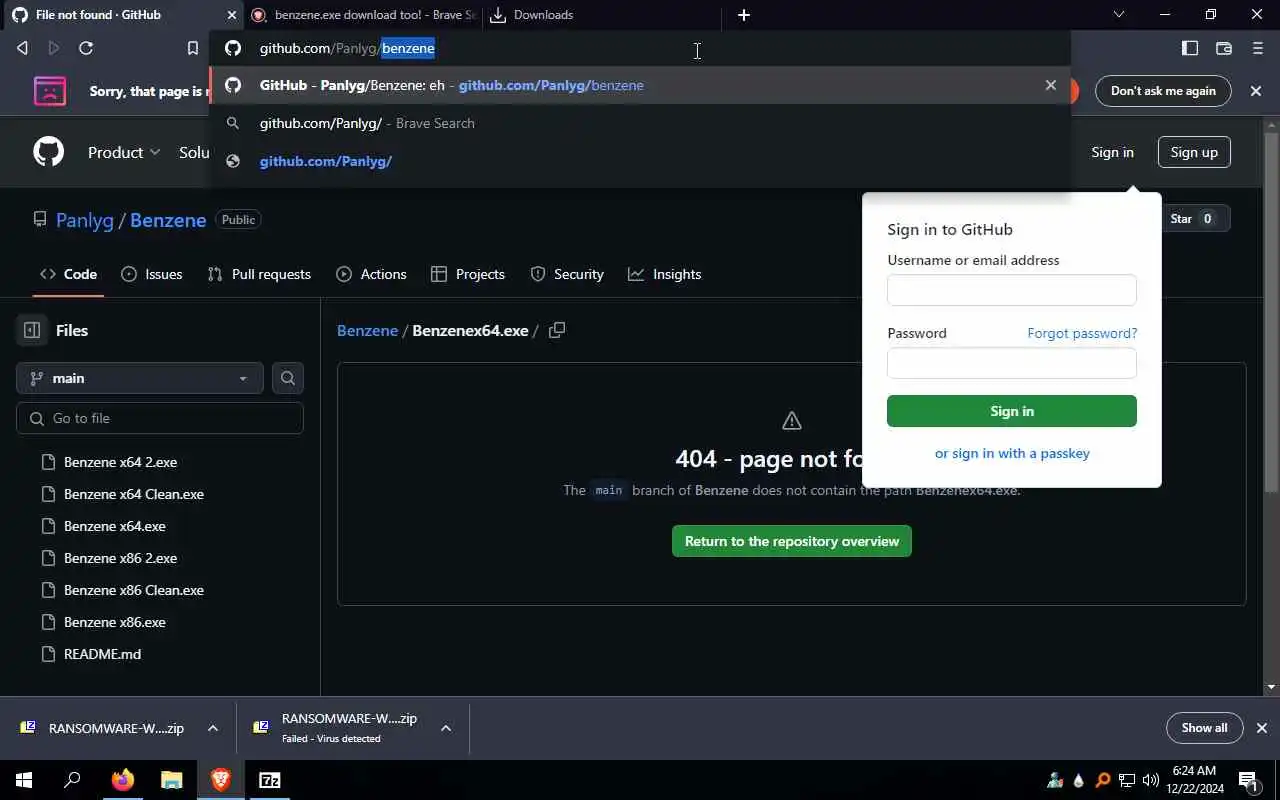Viewport: 1280px width, 800px height.
Task: Expand failed RANSOMWARE zip download options
Action: pyautogui.click(x=446, y=728)
